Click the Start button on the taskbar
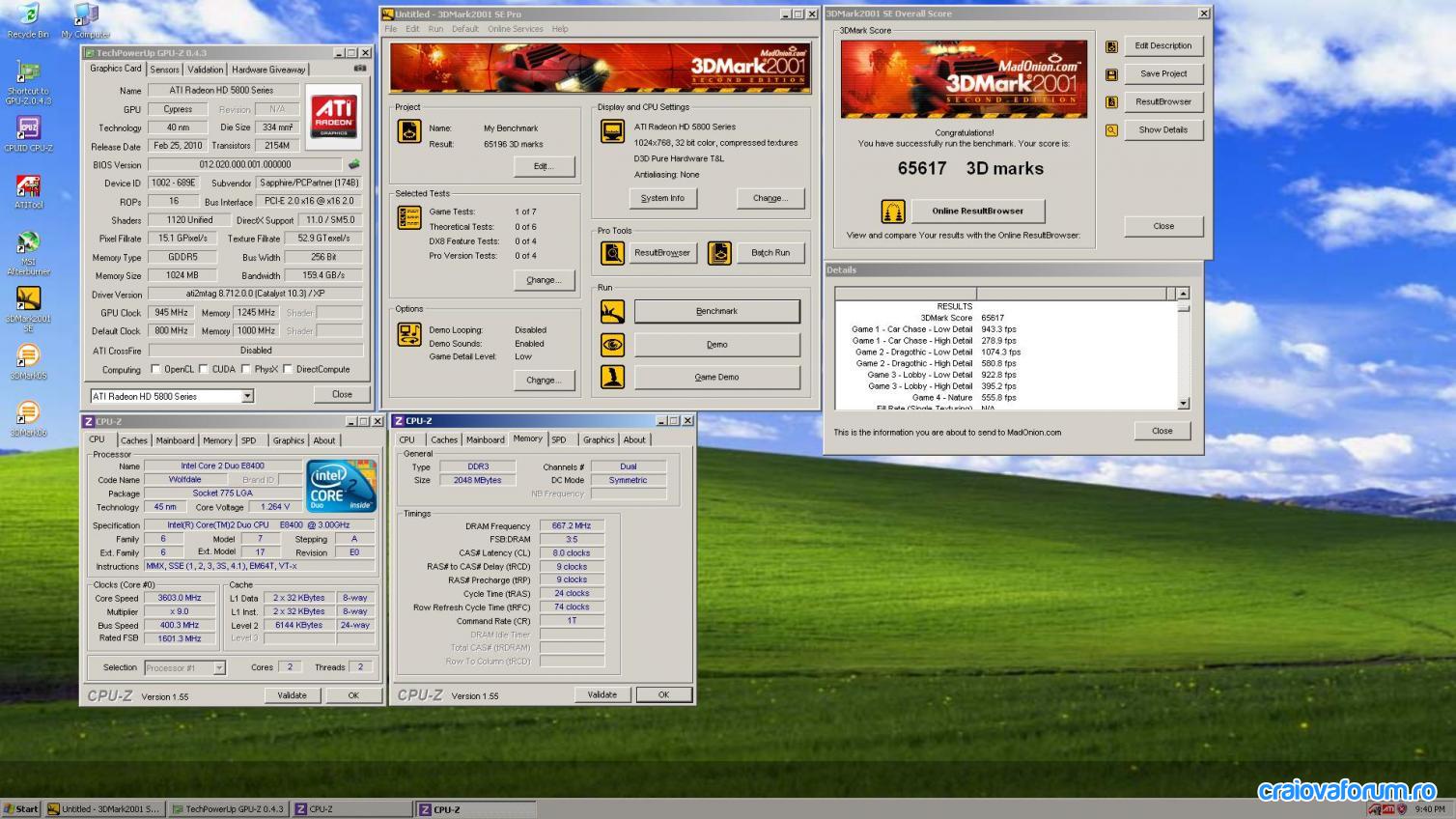1456x819 pixels. [x=21, y=809]
